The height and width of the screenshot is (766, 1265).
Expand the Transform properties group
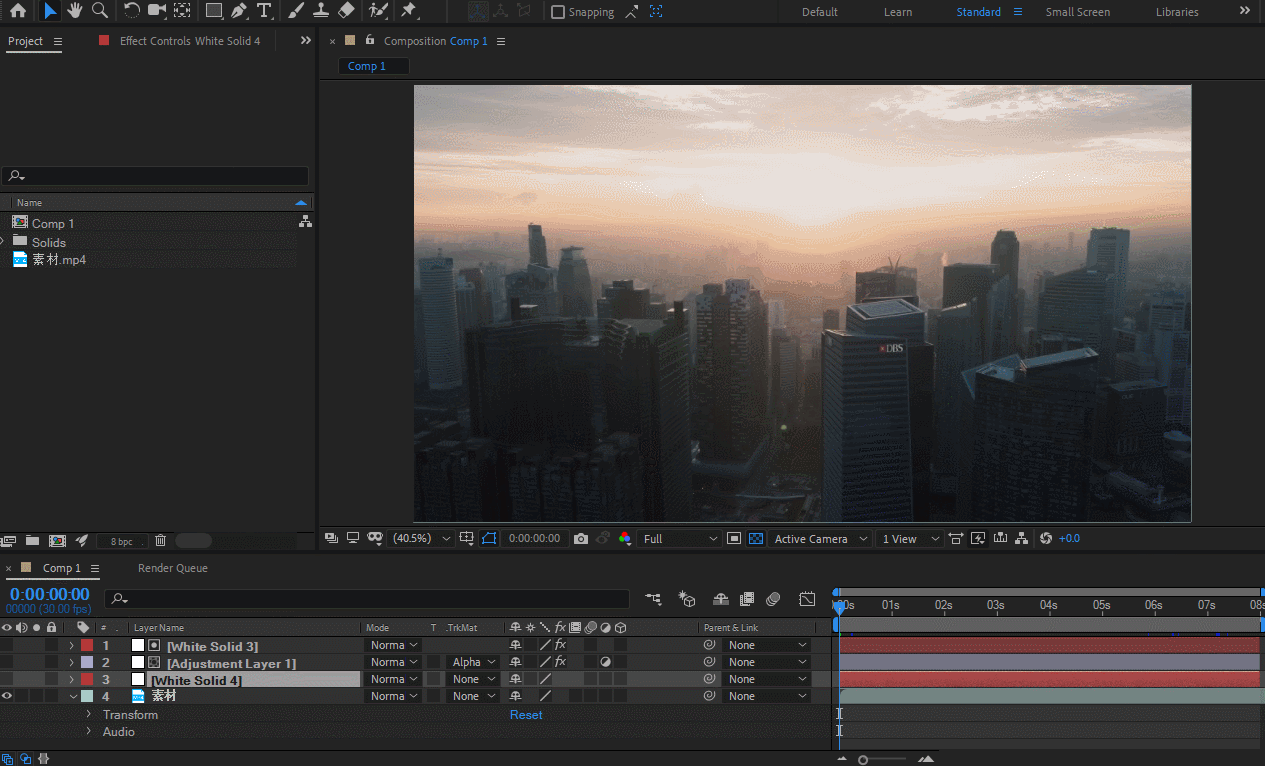[x=89, y=715]
